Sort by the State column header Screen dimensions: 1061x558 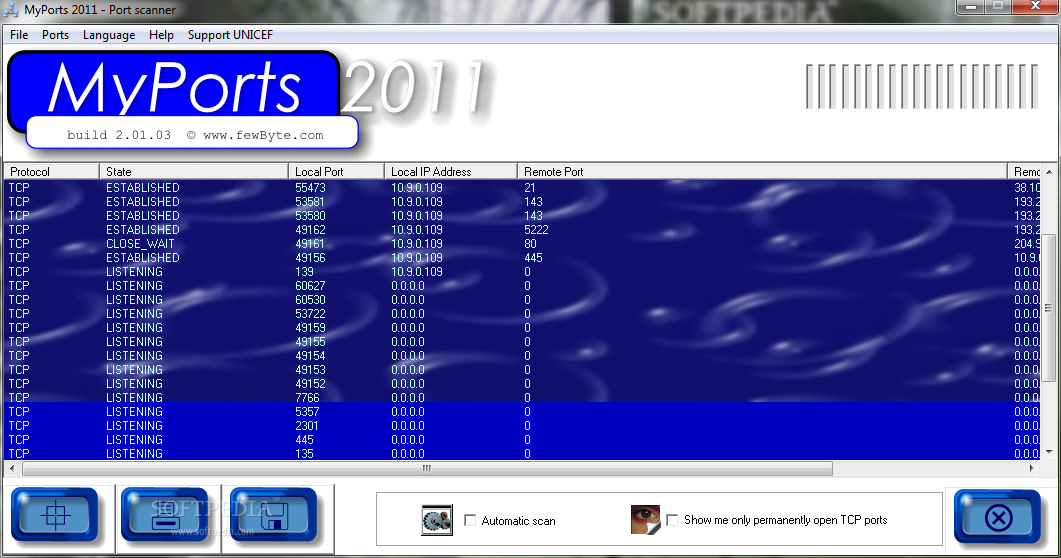[x=194, y=172]
